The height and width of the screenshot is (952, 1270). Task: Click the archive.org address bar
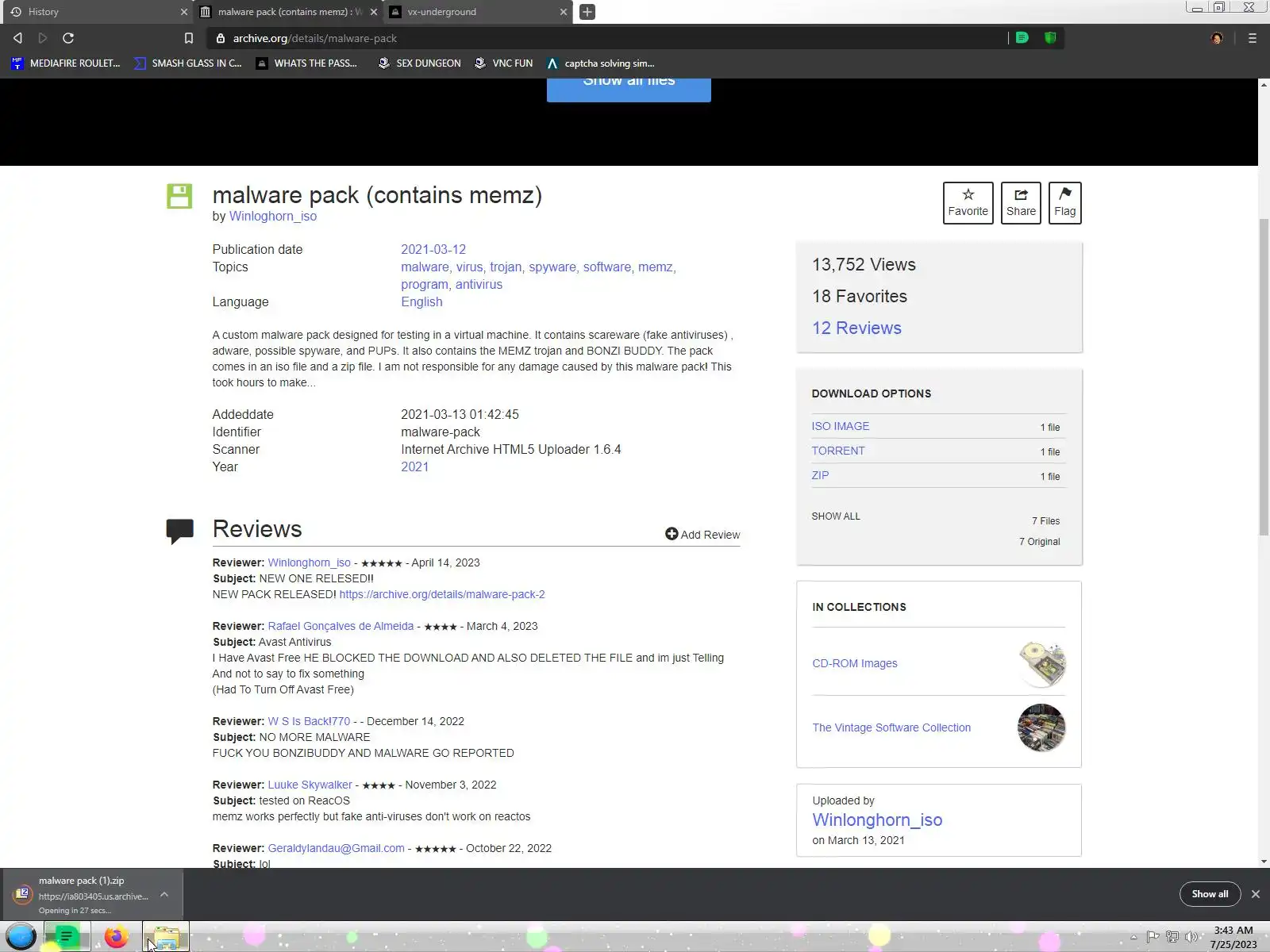[x=607, y=38]
